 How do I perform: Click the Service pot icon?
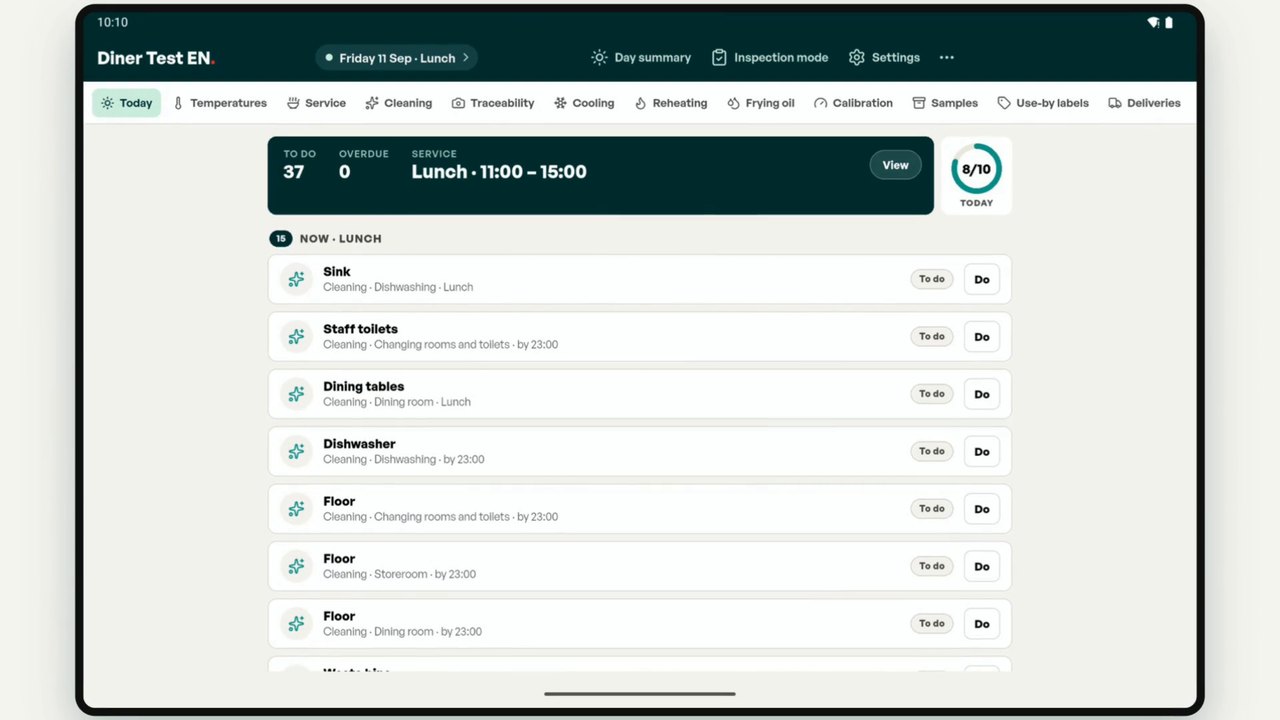point(294,103)
